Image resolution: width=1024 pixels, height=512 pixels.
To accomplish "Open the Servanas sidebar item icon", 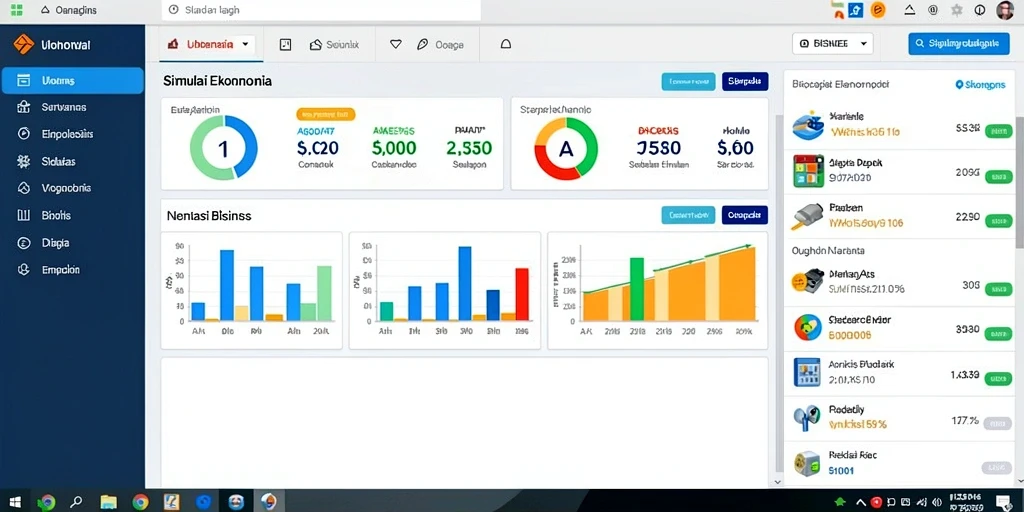I will point(24,107).
